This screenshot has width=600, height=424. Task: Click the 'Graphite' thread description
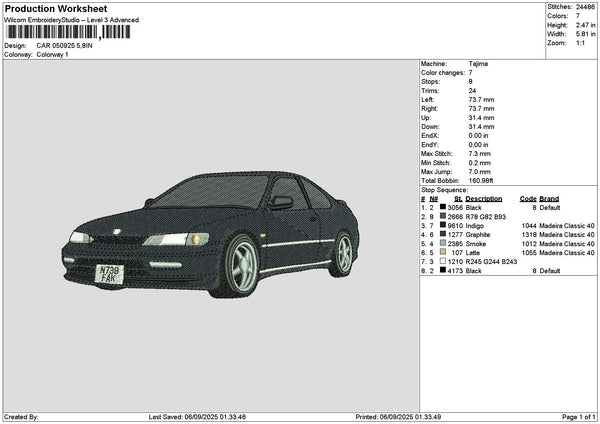478,235
